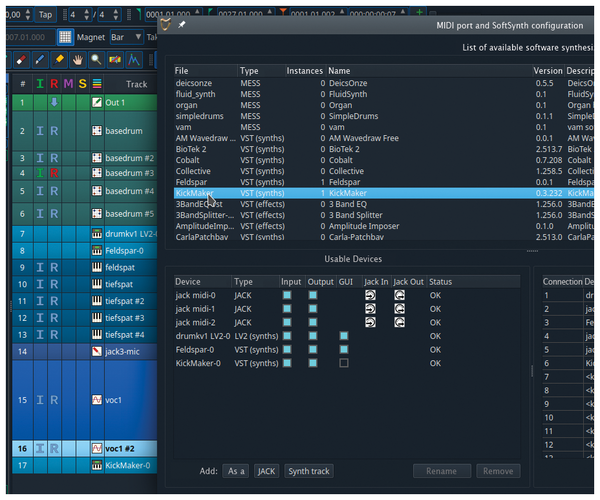Click the grayed 007.01.000 position field
Screen dimensions: 600x500
(x=30, y=37)
